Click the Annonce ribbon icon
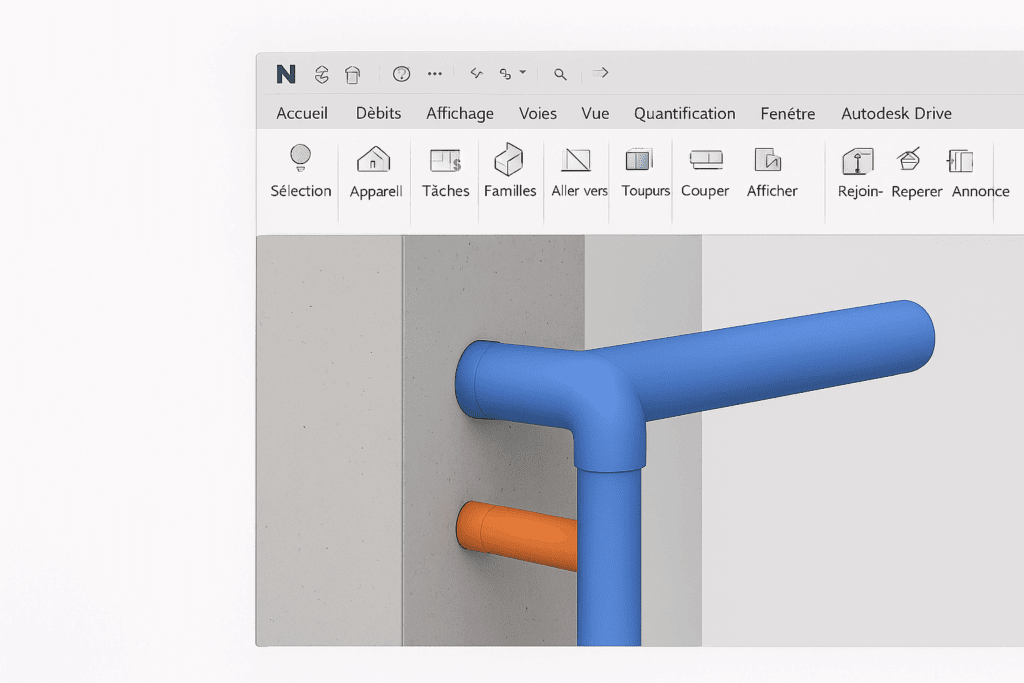1024x683 pixels. point(960,160)
